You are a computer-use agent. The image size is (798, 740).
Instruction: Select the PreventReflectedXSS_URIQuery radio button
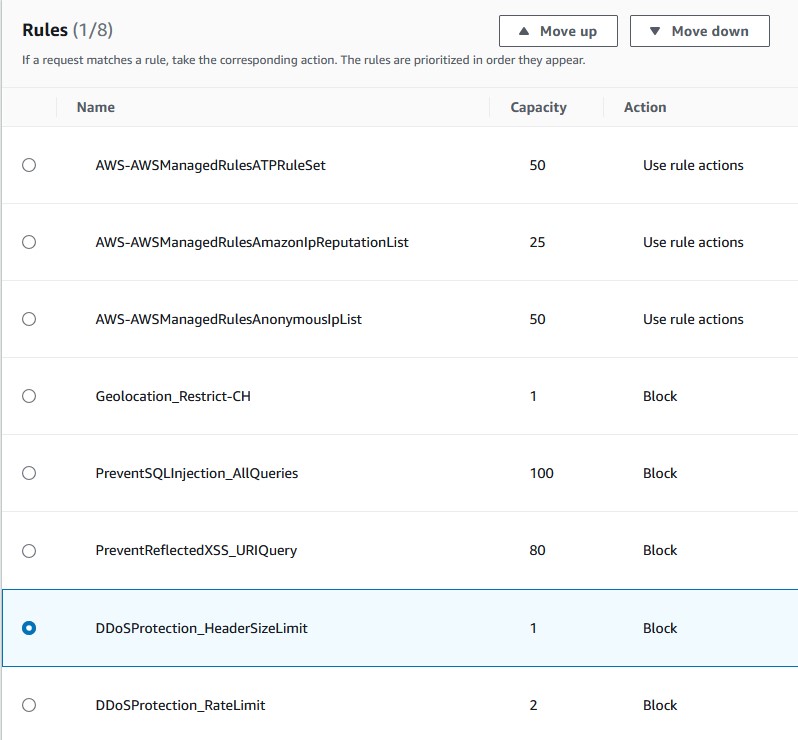click(x=29, y=550)
